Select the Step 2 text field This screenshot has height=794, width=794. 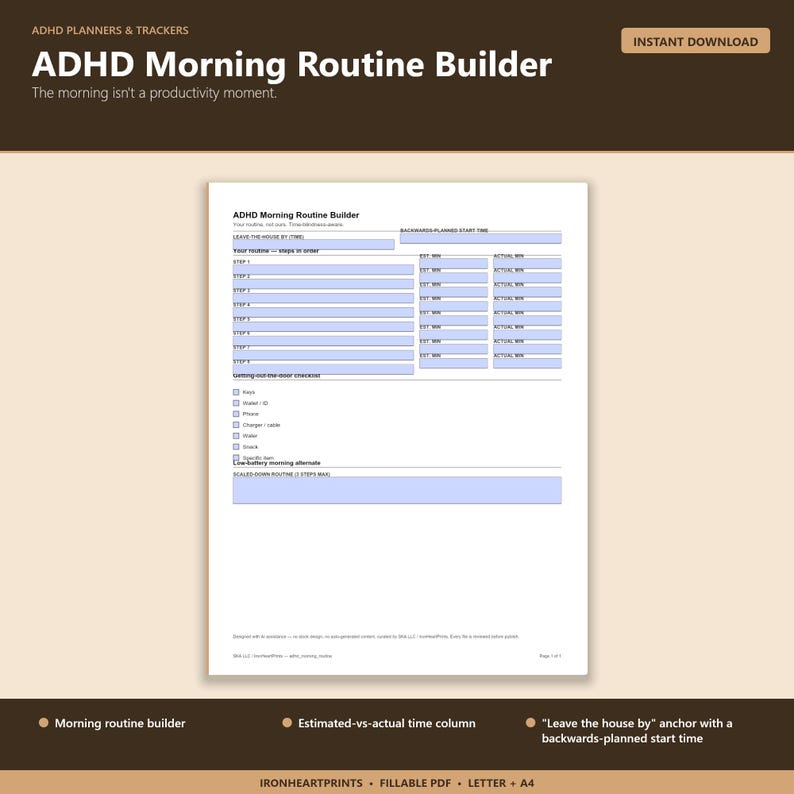tap(323, 284)
